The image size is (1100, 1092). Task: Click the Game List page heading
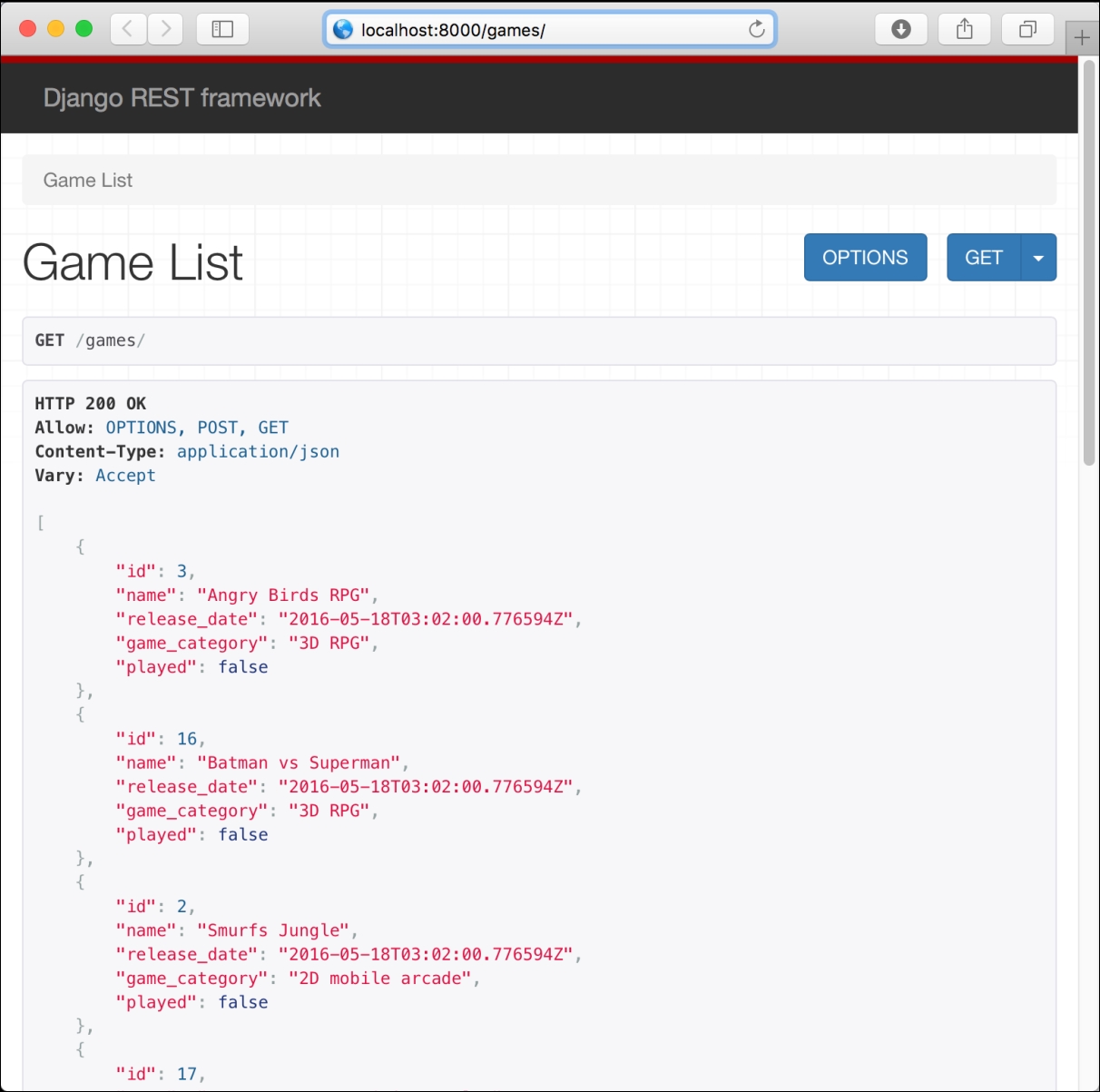(133, 262)
